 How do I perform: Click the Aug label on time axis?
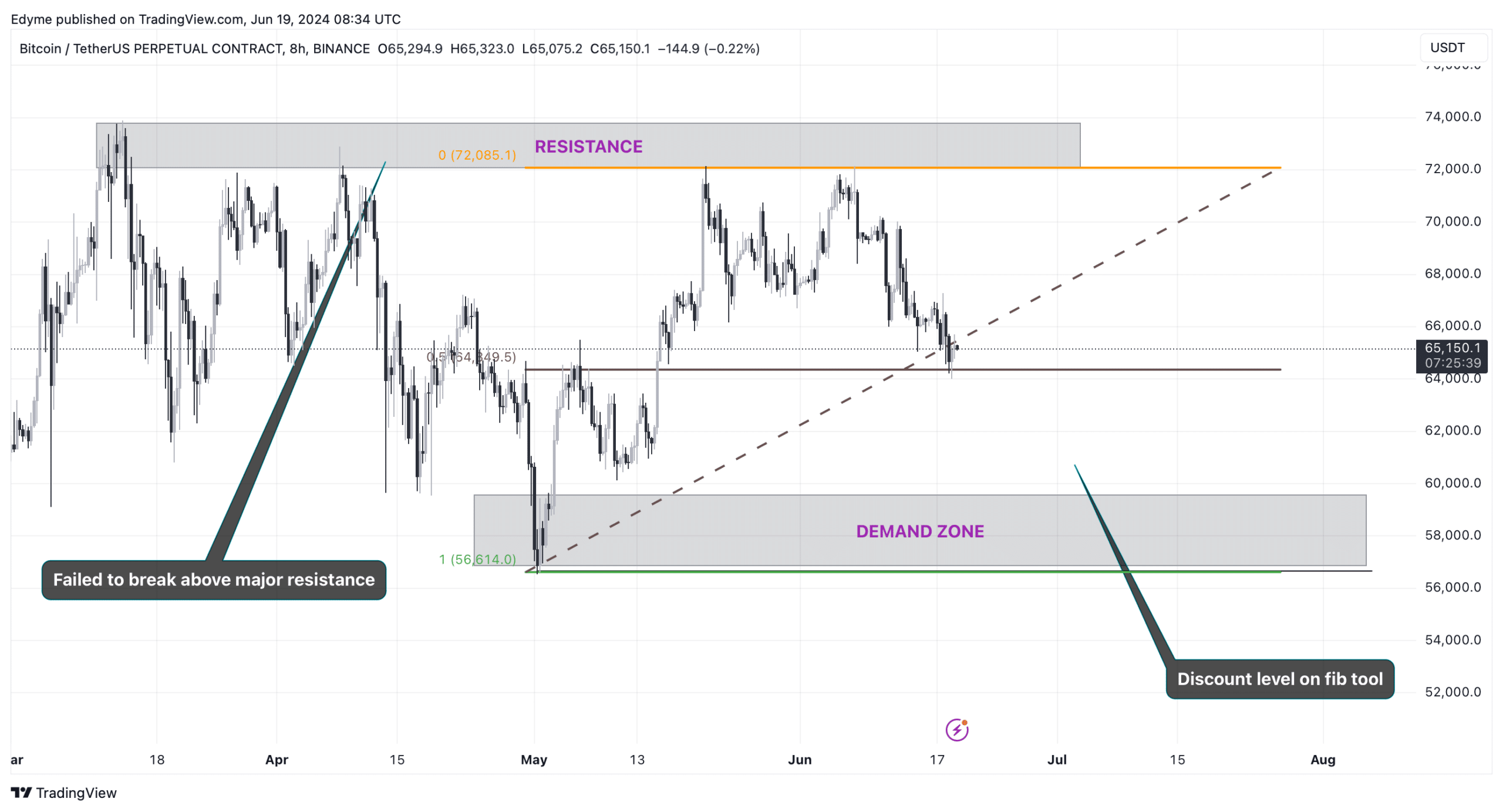click(1323, 760)
